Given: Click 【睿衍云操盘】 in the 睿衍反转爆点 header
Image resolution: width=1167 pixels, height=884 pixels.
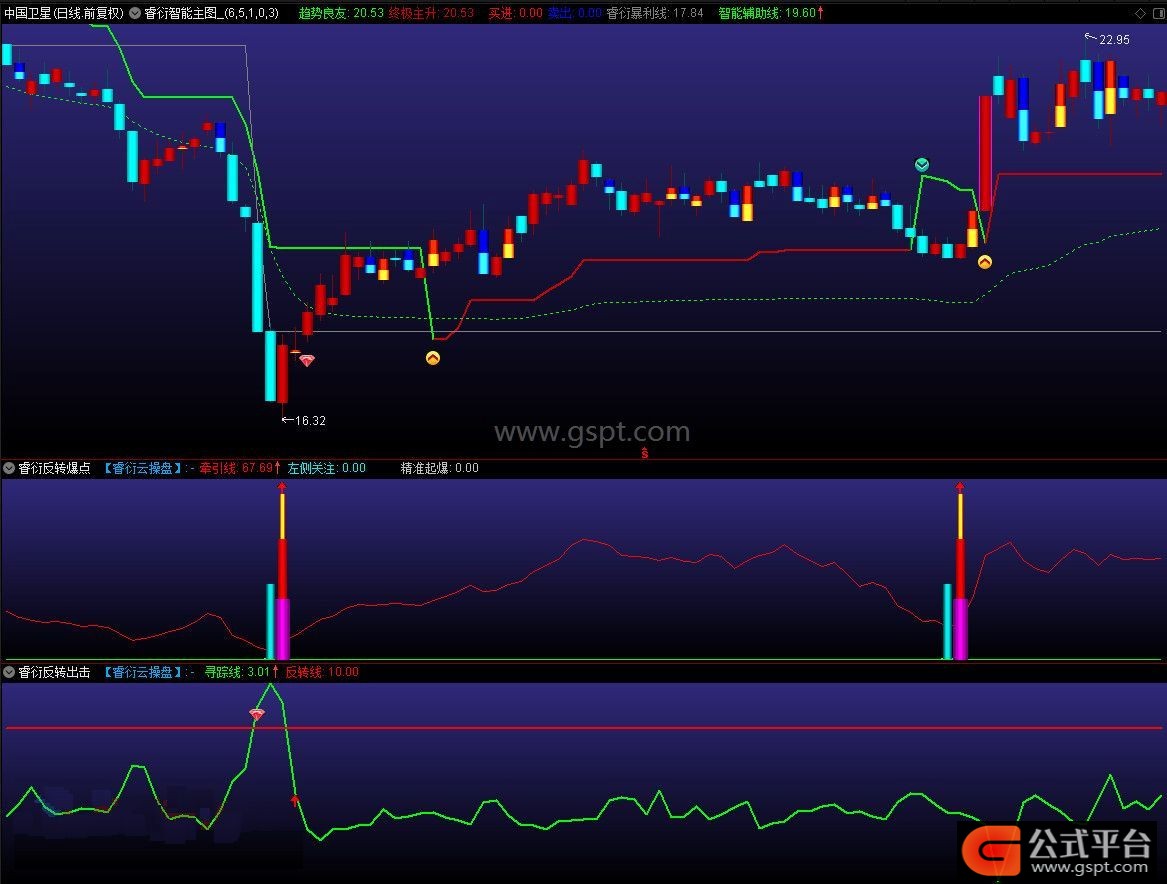Looking at the screenshot, I should pyautogui.click(x=141, y=468).
